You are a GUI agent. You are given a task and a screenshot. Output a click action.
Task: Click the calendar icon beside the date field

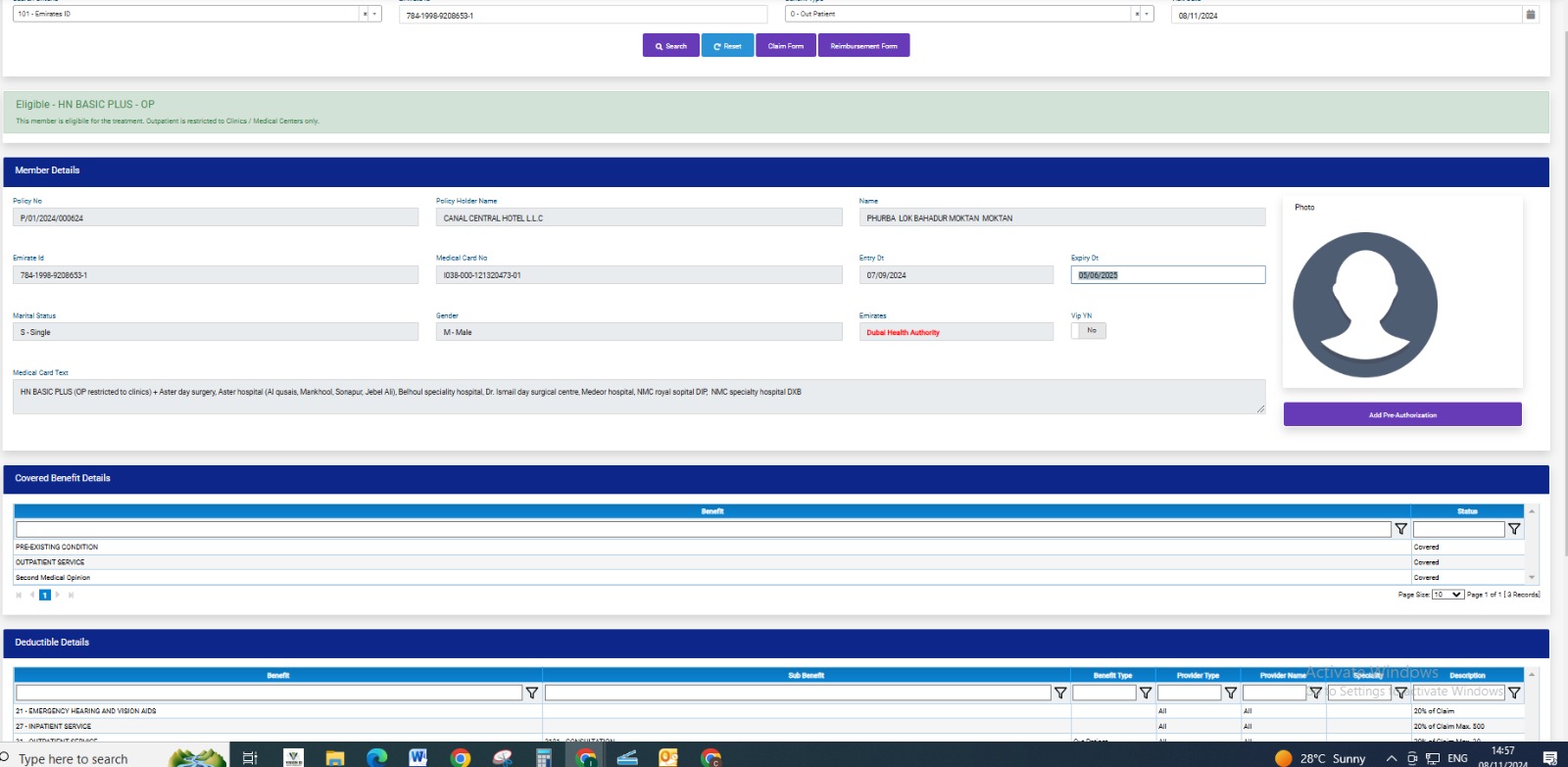point(1531,15)
